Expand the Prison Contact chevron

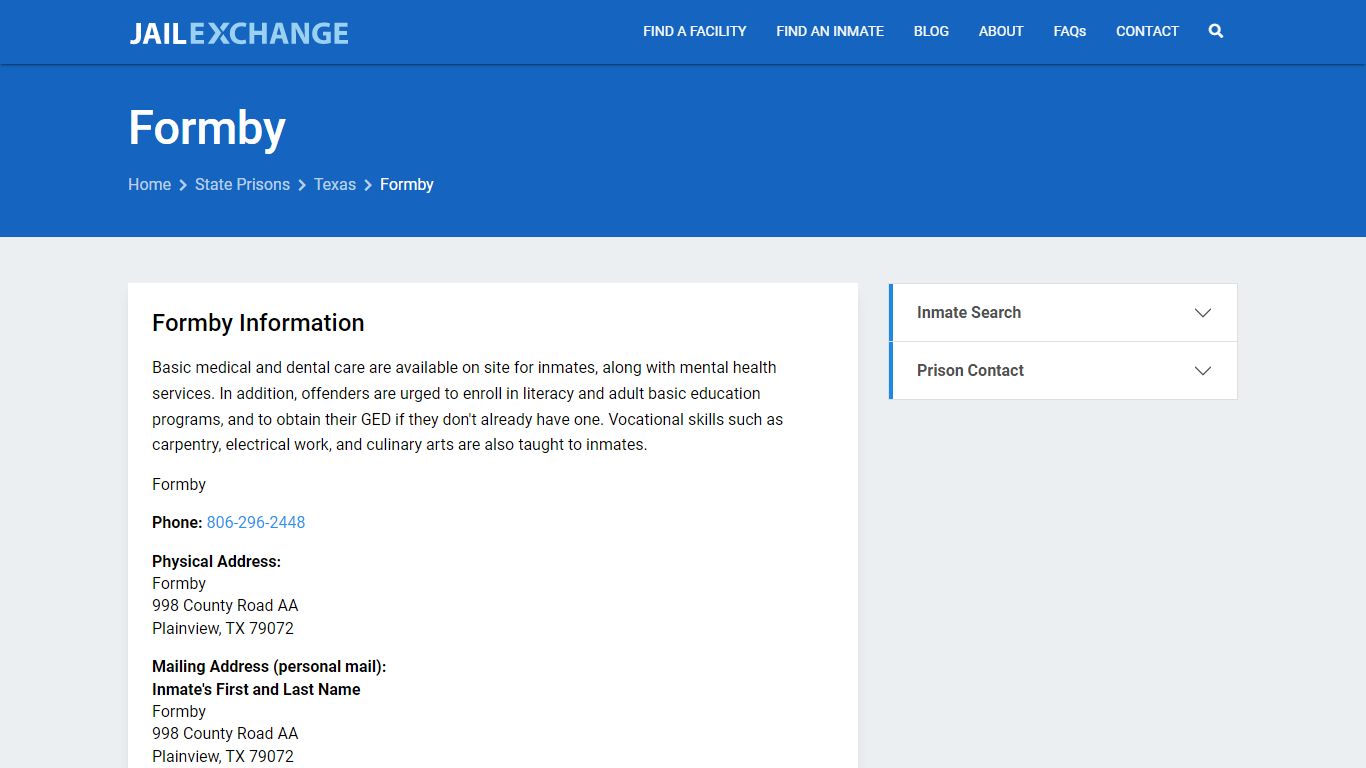tap(1203, 371)
